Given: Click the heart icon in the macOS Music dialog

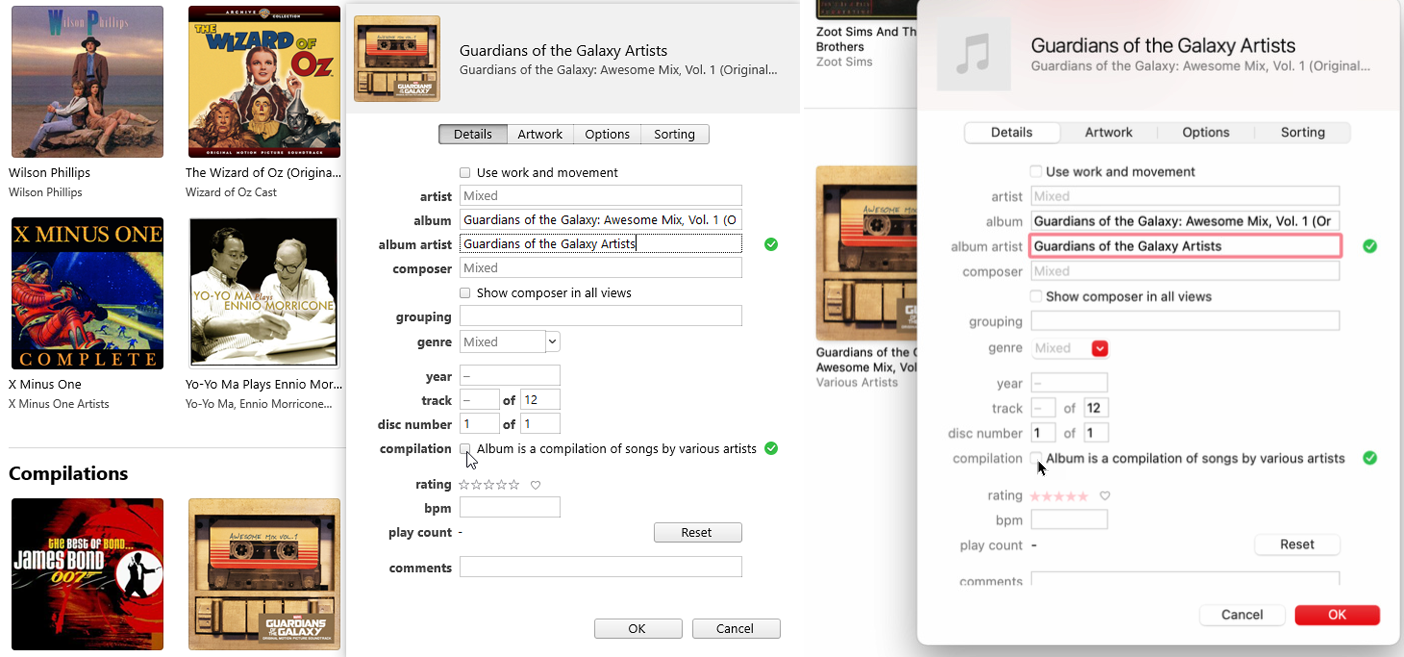Looking at the screenshot, I should coord(1105,496).
